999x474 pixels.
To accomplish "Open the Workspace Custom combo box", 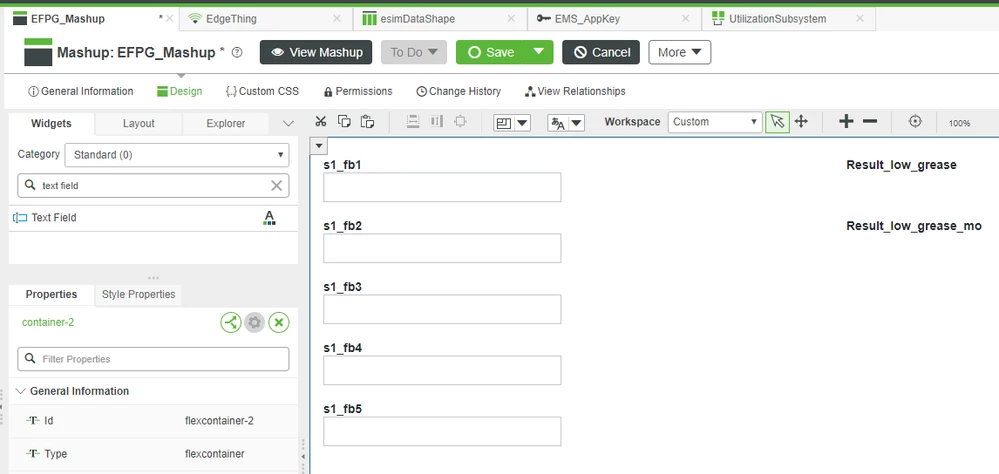I will pyautogui.click(x=715, y=122).
